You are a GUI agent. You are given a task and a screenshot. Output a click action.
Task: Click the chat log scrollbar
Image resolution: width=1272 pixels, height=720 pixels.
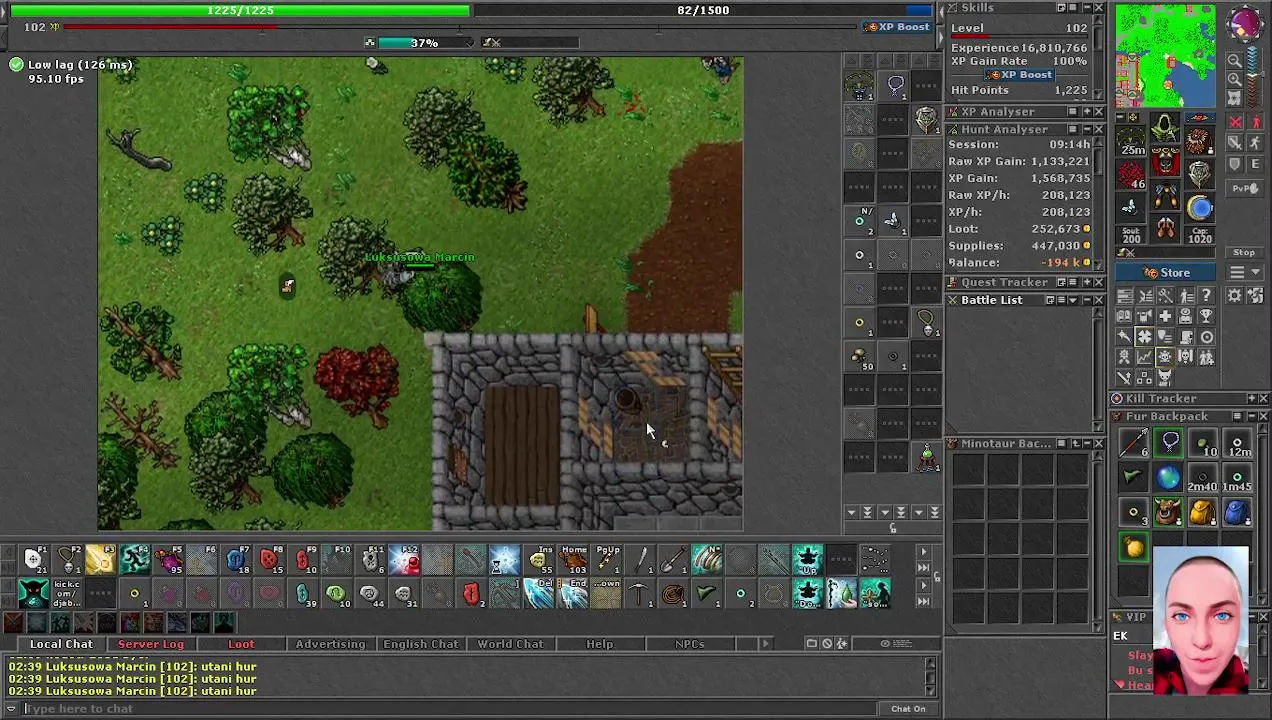pyautogui.click(x=931, y=677)
